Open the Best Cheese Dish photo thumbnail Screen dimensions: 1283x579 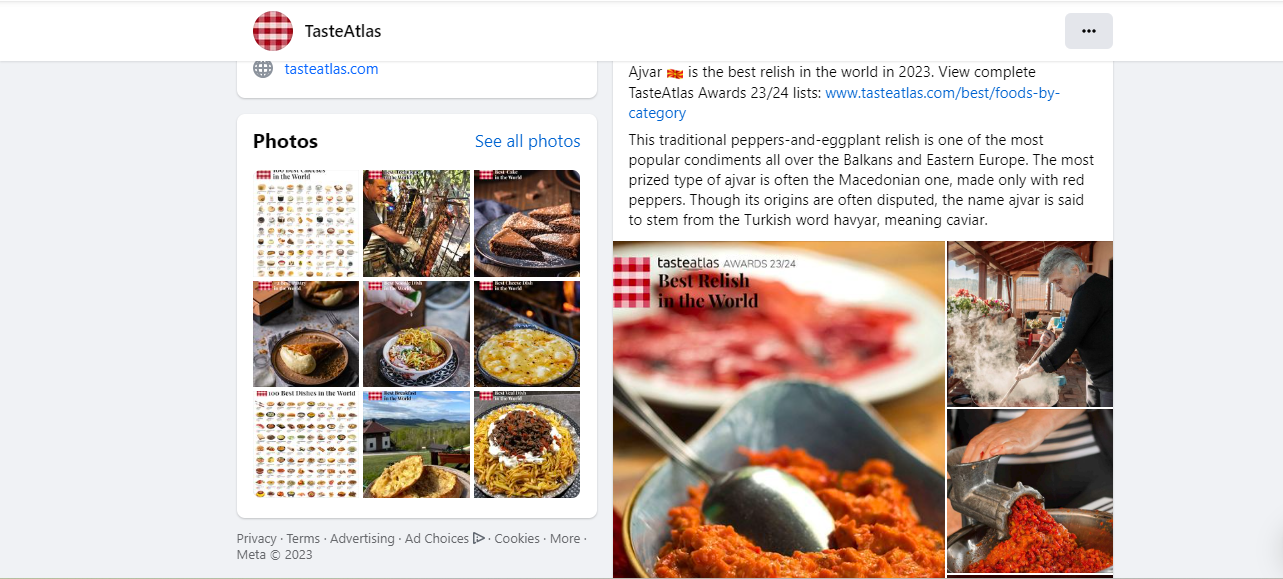click(527, 334)
